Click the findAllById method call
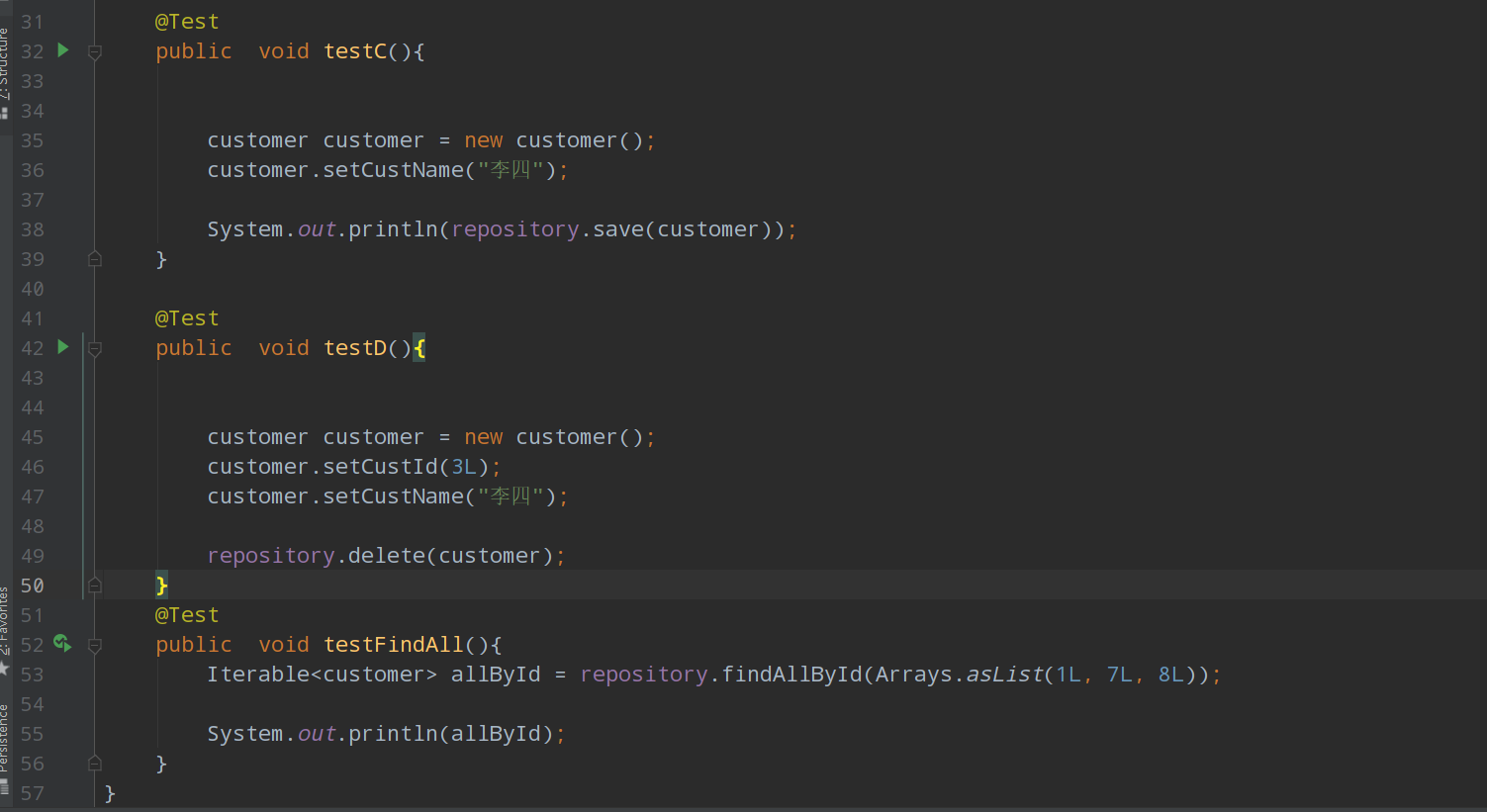This screenshot has width=1487, height=812. 792,675
